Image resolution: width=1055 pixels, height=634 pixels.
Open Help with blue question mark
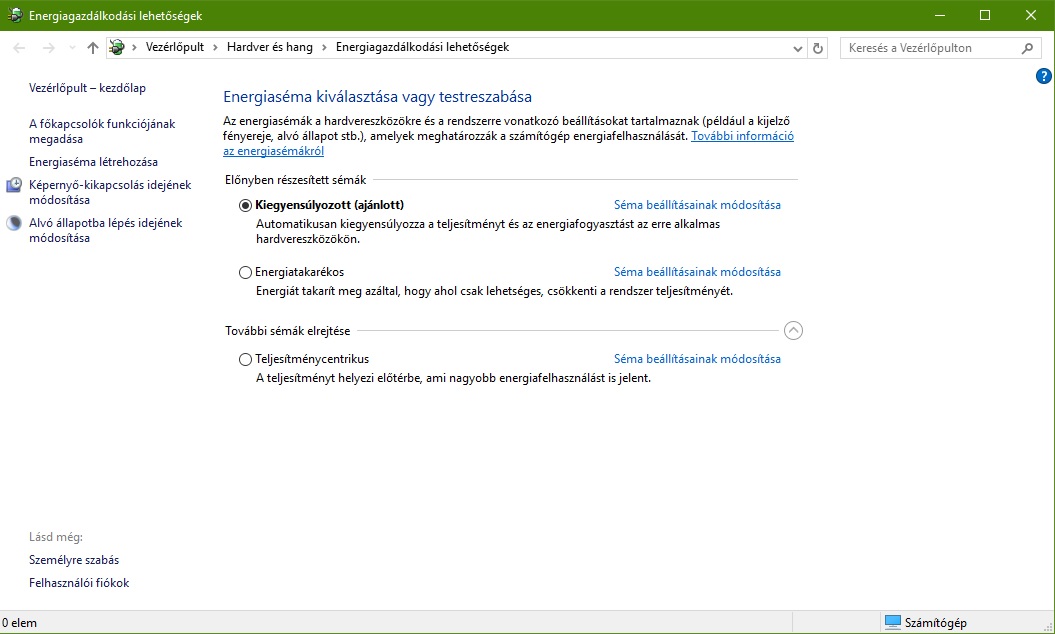click(1044, 76)
